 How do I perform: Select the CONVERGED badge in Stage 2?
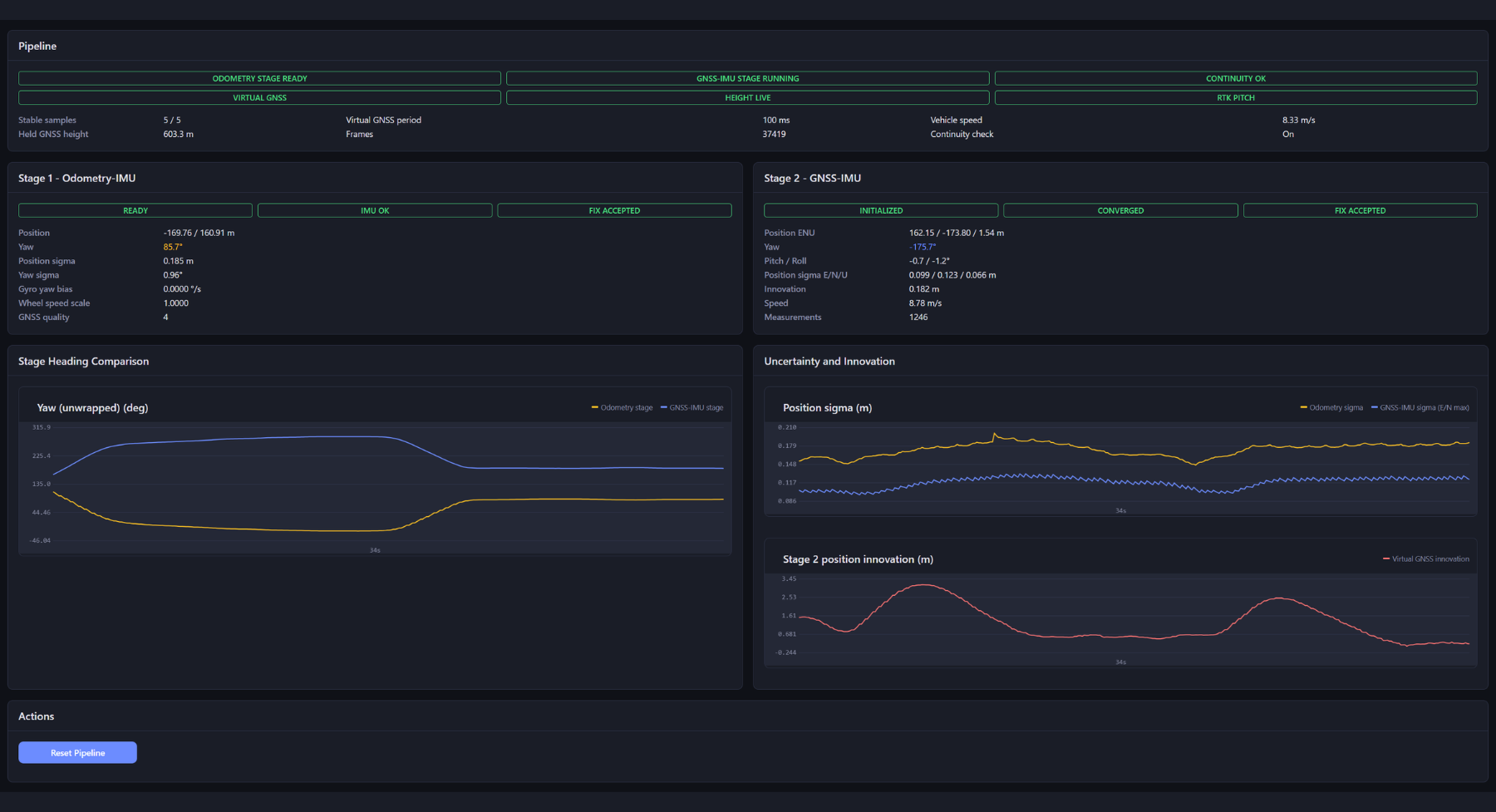point(1120,210)
